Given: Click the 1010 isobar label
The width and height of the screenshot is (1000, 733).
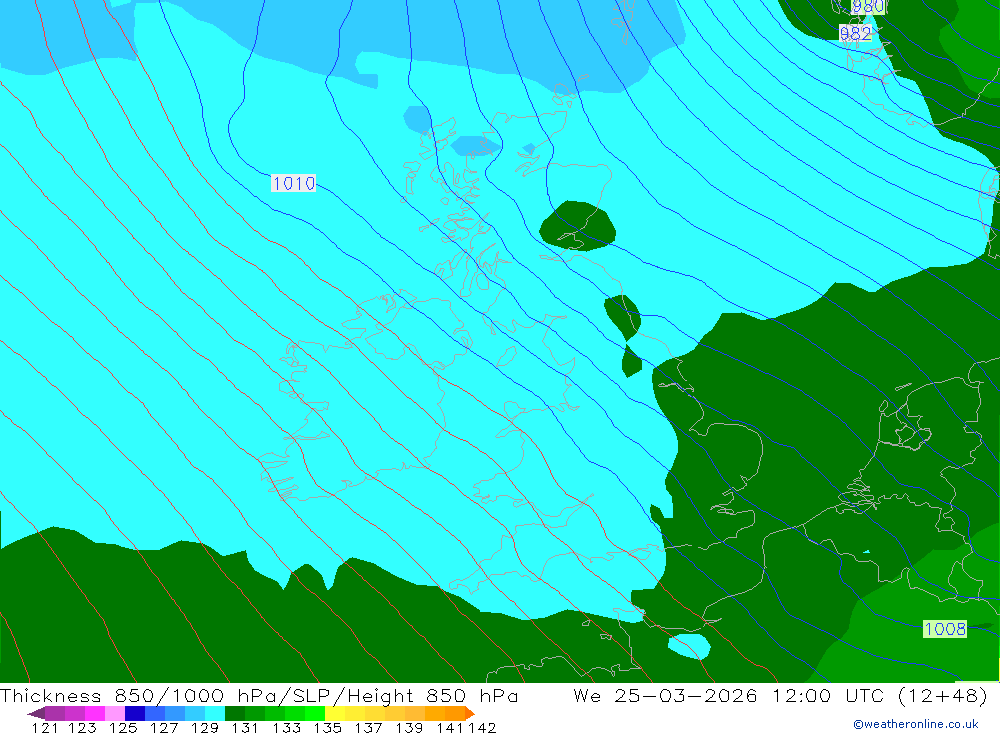Looking at the screenshot, I should (x=293, y=184).
